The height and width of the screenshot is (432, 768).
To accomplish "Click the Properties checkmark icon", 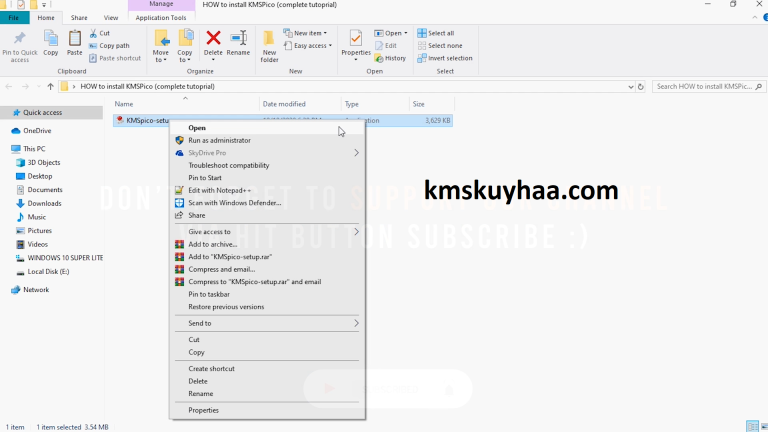I will click(356, 38).
